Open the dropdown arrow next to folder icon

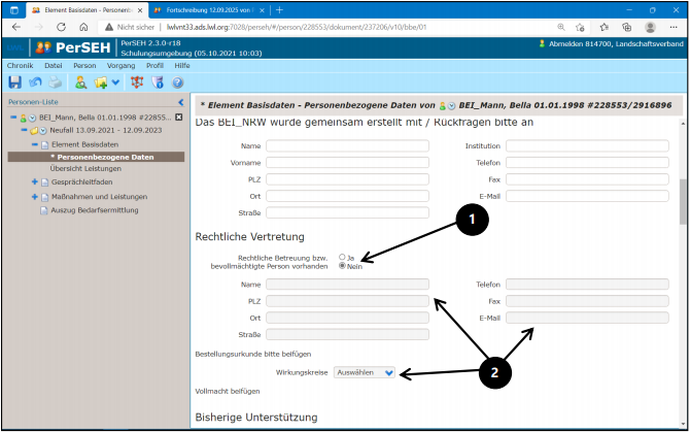click(115, 82)
